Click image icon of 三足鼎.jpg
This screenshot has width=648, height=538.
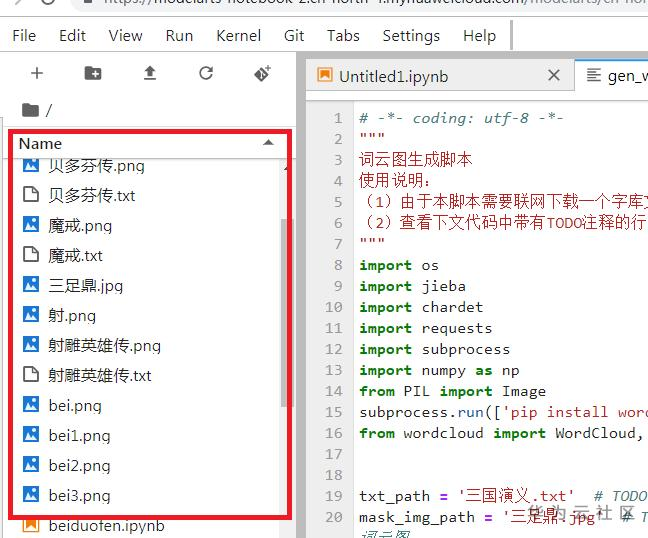31,284
